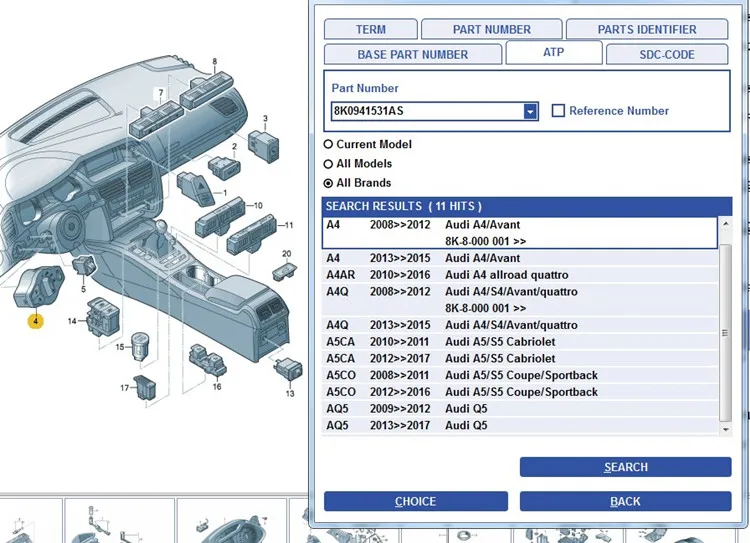
Task: Select the Current Model radio option
Action: coord(328,144)
